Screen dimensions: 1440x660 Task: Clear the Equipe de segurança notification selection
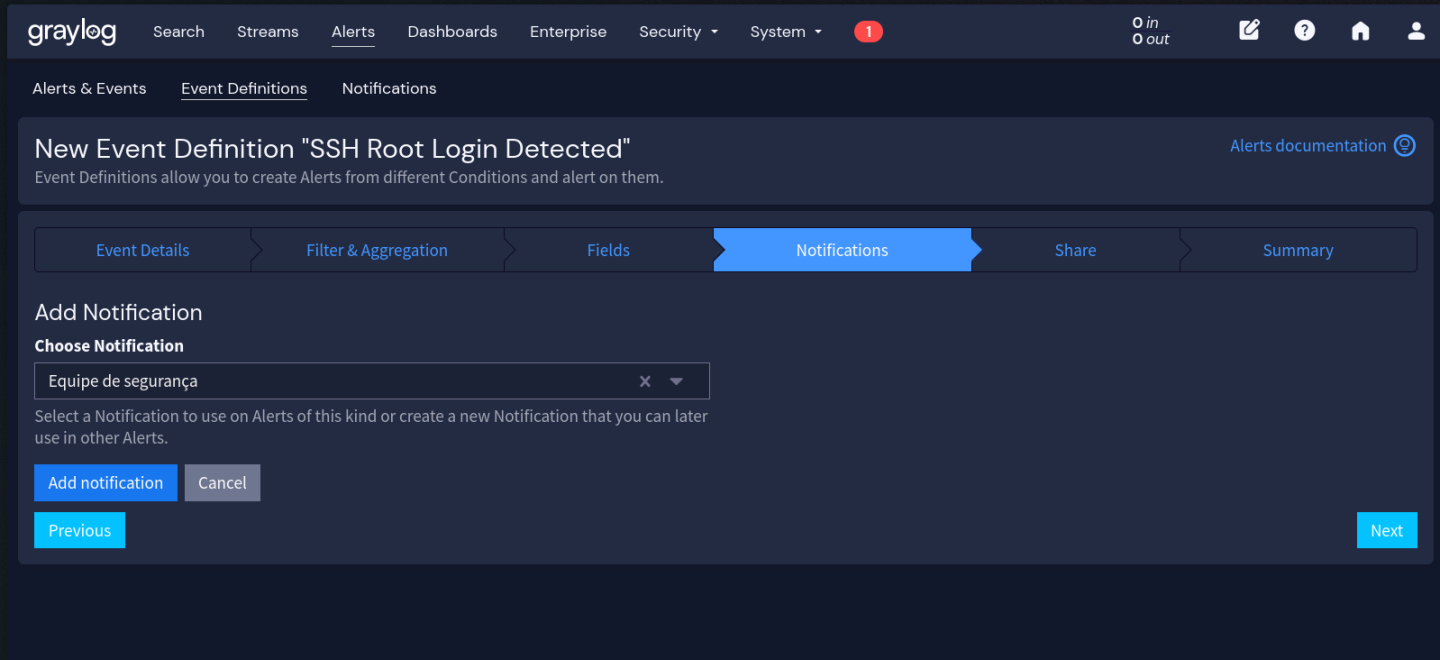click(645, 381)
